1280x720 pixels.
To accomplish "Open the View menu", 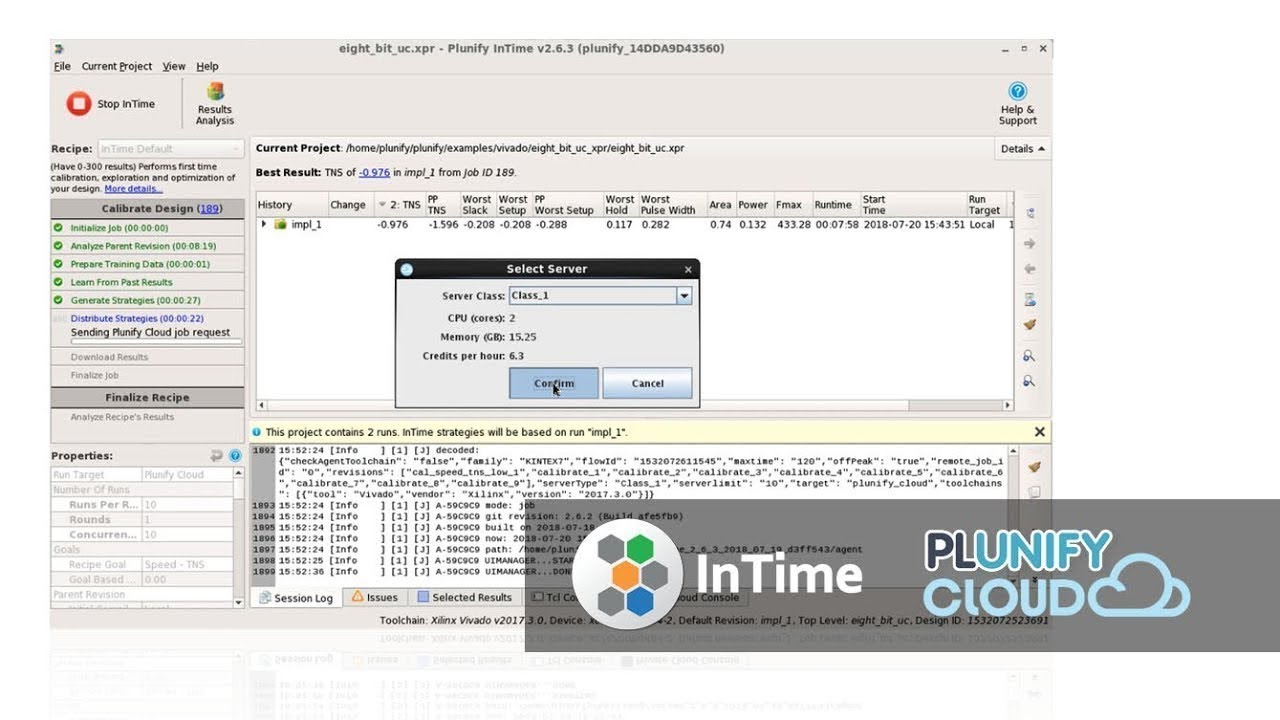I will click(x=174, y=66).
